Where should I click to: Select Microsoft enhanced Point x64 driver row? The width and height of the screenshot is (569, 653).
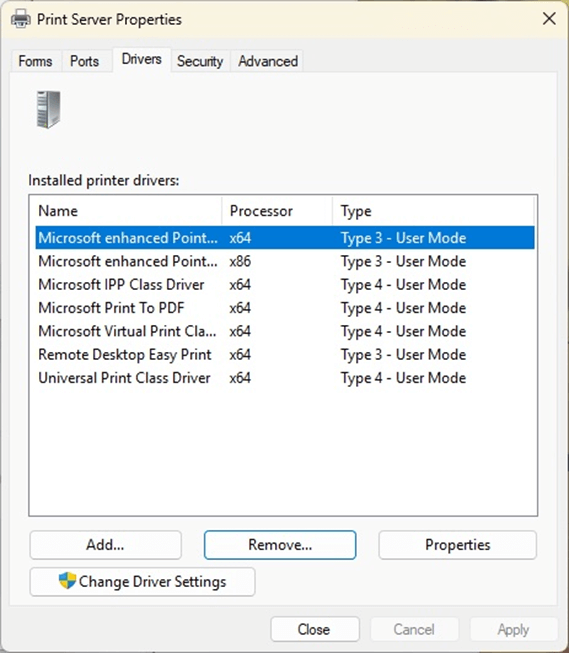pos(285,238)
